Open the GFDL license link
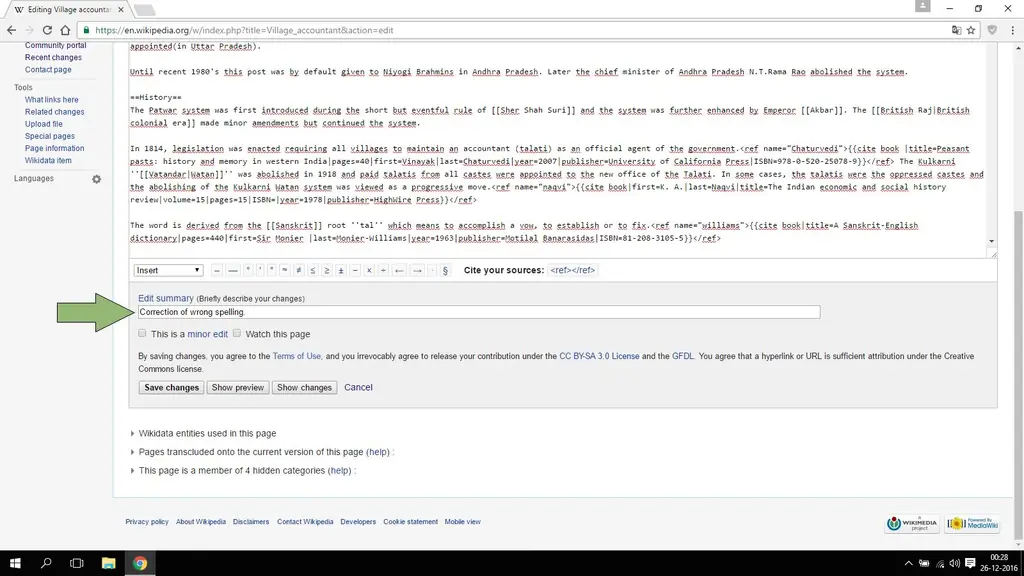This screenshot has width=1024, height=576. tap(682, 357)
